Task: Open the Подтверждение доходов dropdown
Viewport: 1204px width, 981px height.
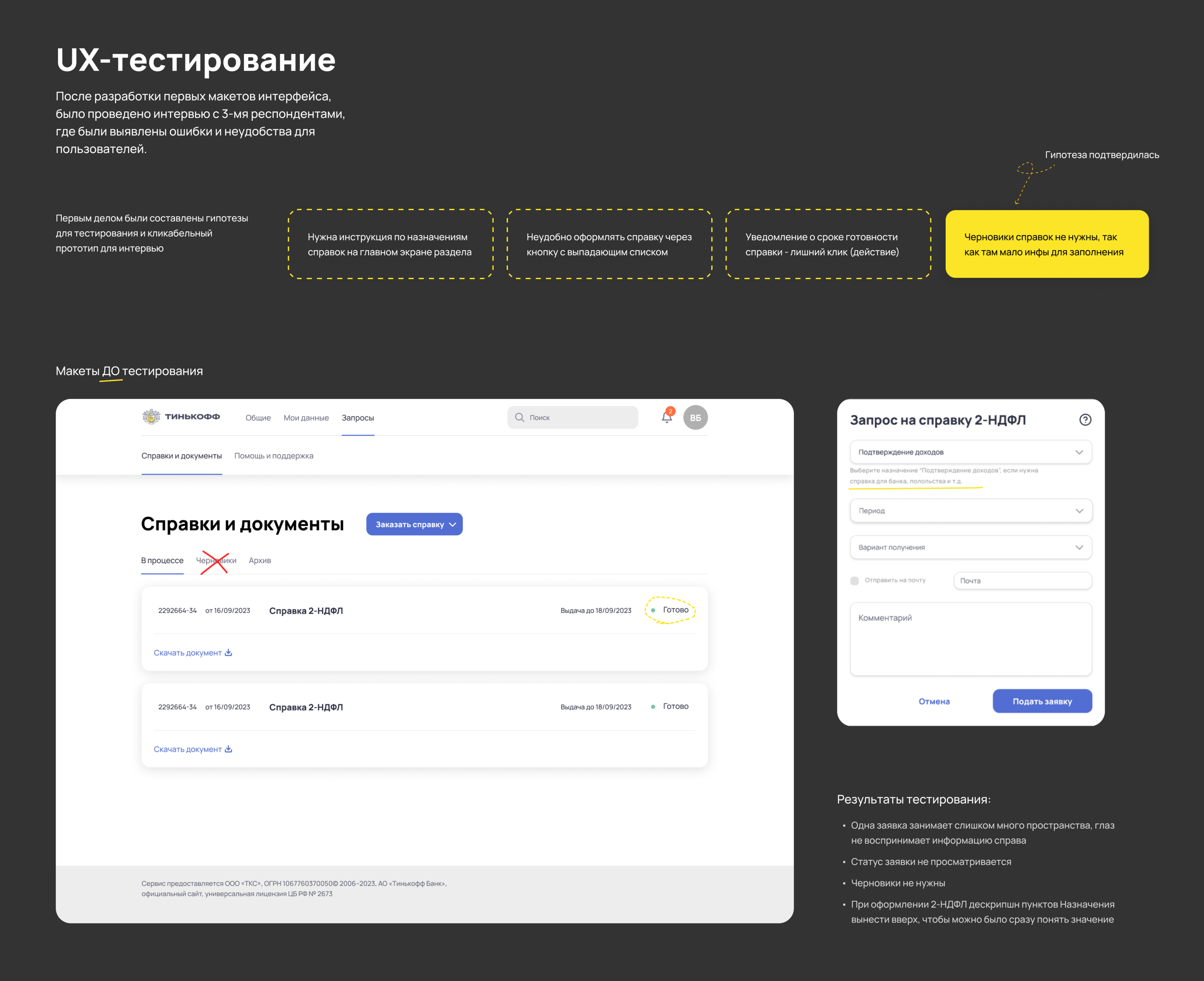Action: (970, 452)
